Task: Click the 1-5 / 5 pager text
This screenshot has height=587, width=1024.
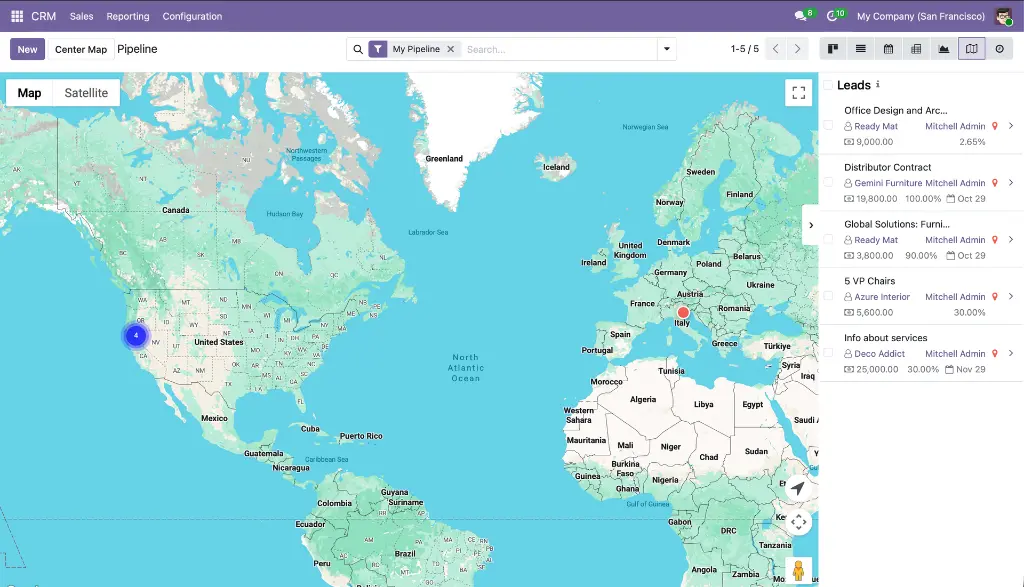Action: 744,49
